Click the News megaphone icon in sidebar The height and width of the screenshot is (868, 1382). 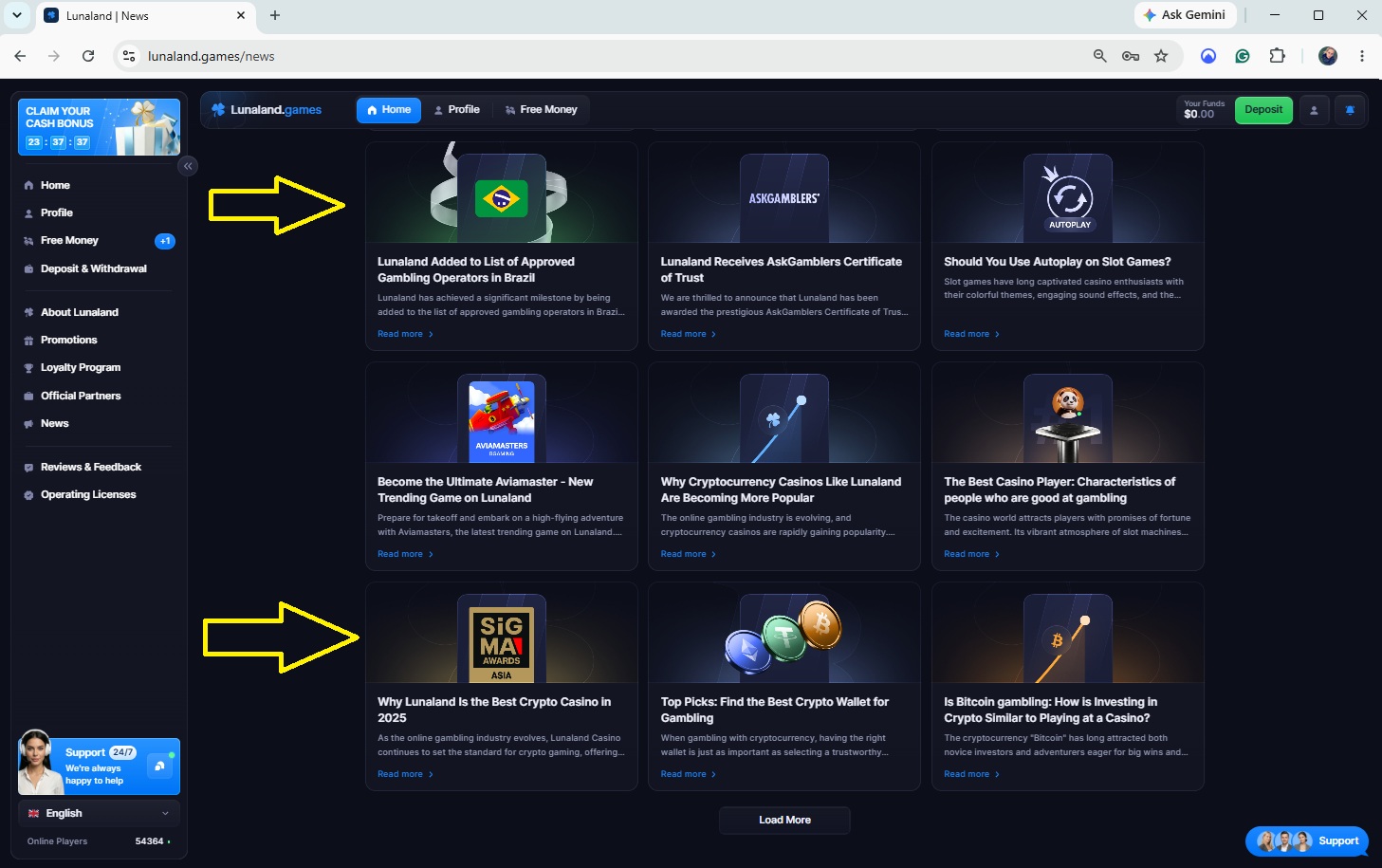[x=28, y=424]
